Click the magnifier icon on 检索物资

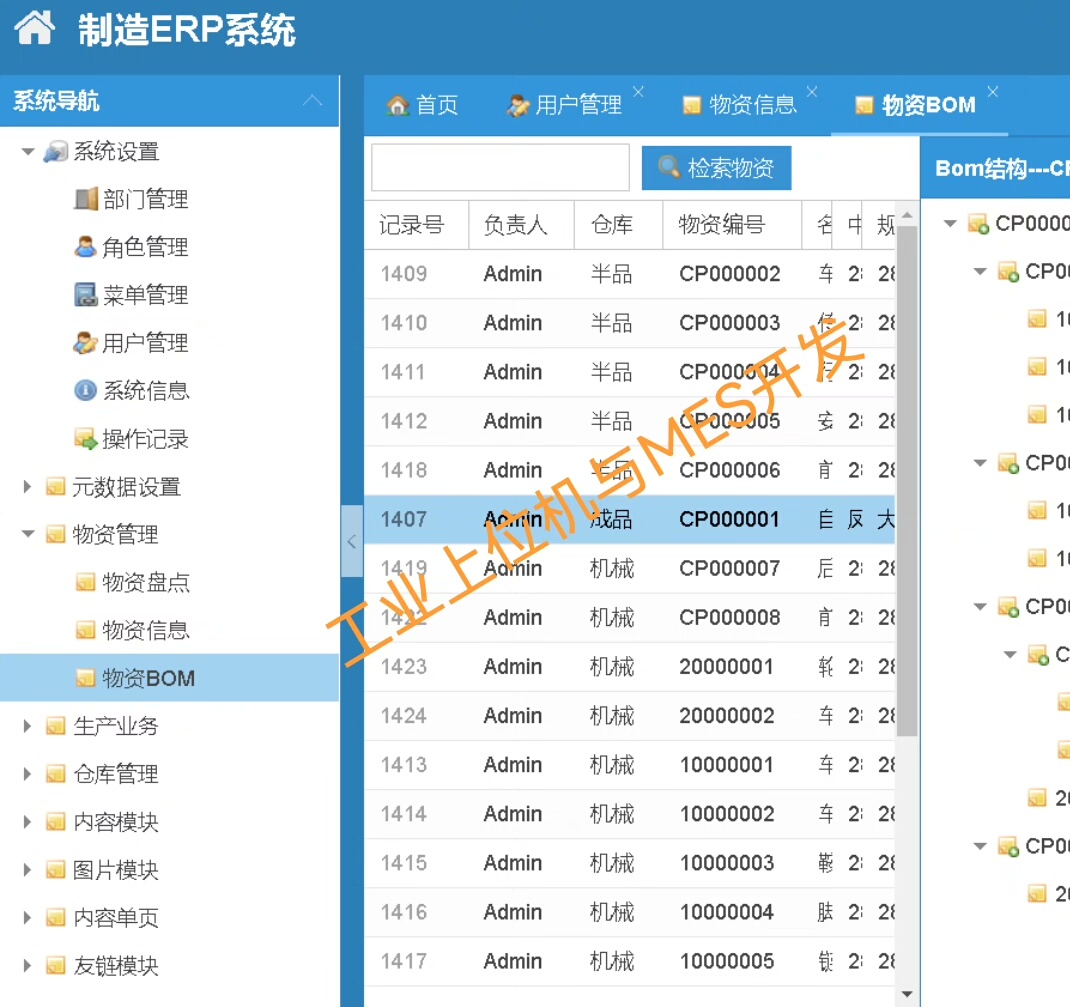coord(669,168)
